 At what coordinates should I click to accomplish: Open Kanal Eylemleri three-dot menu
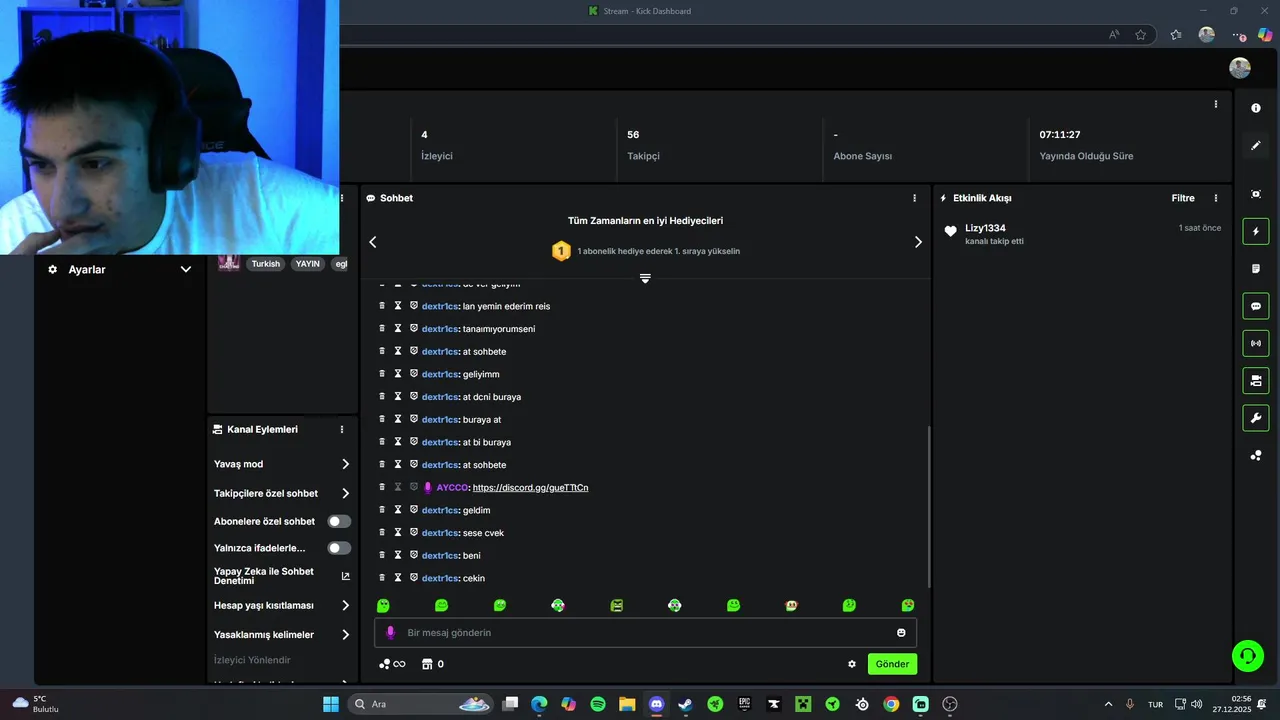pos(342,429)
